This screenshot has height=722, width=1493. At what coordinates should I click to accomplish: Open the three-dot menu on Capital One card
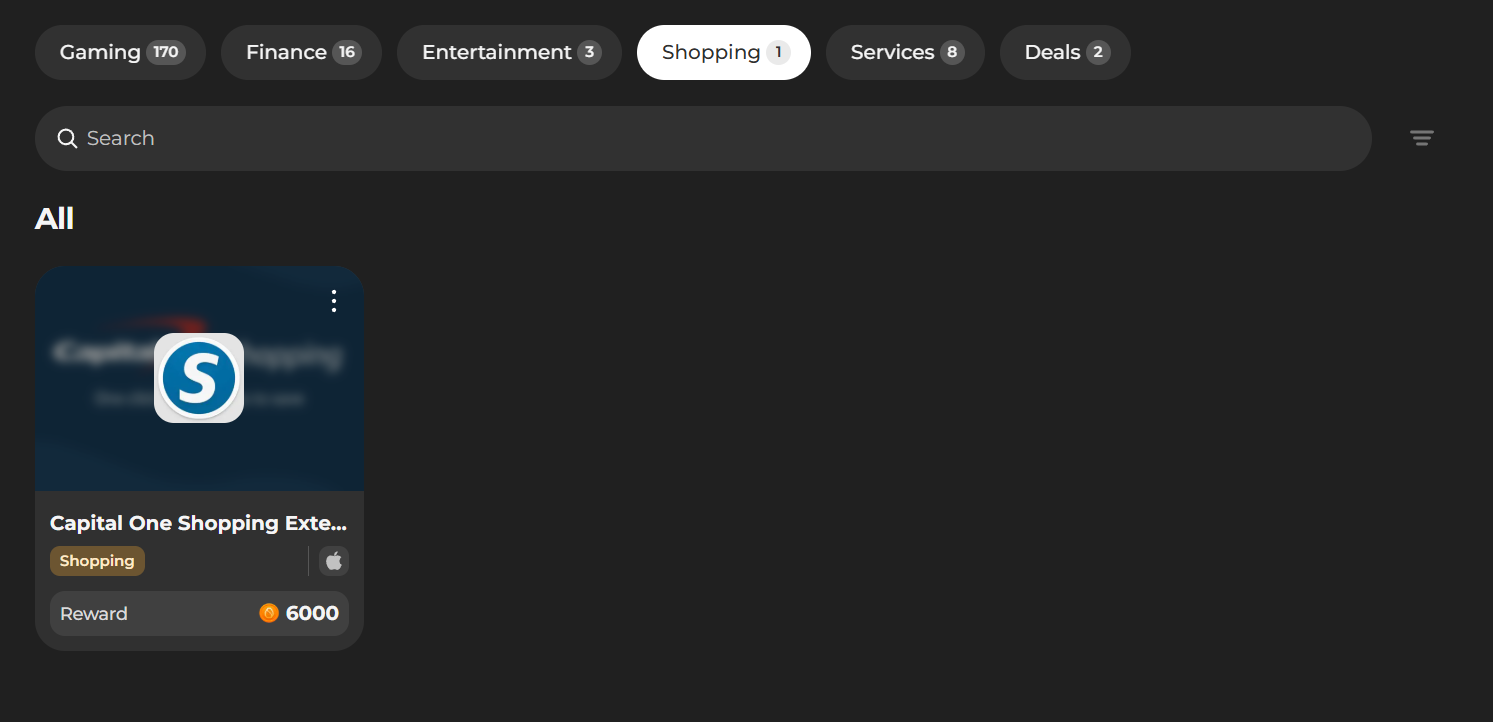(334, 301)
